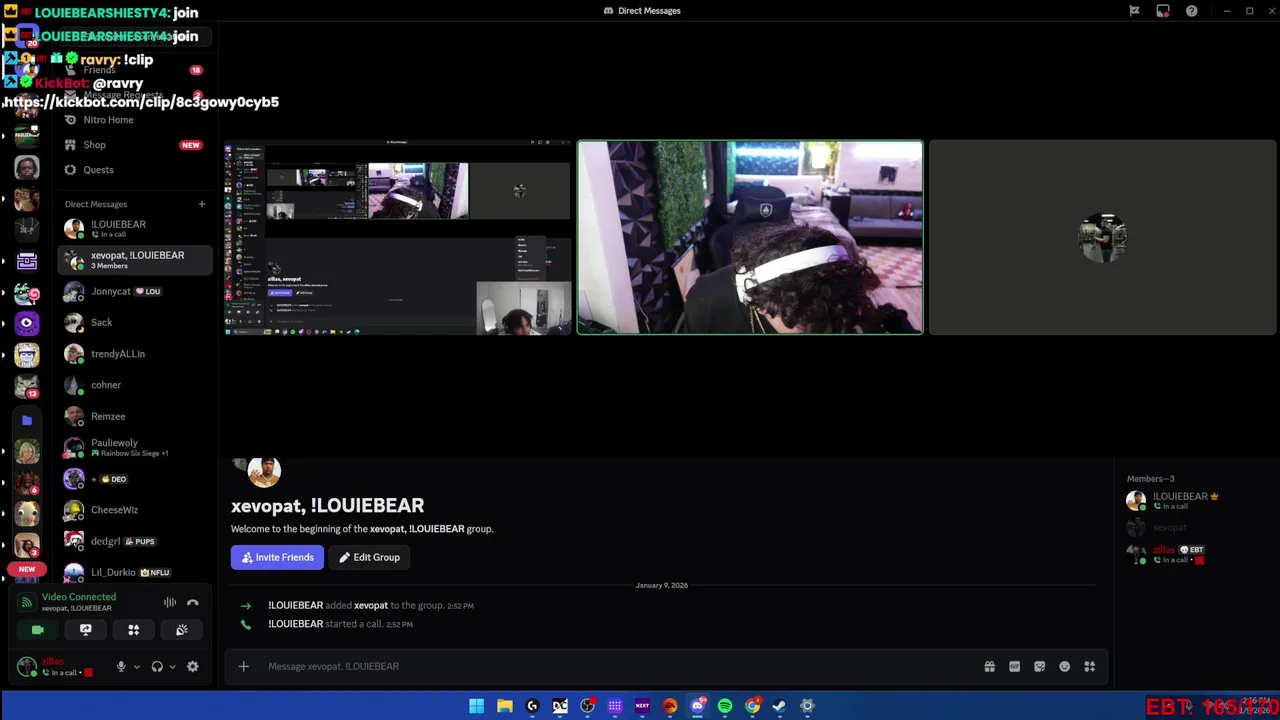Expand microphone input options arrow
The height and width of the screenshot is (720, 1280).
pyautogui.click(x=137, y=667)
